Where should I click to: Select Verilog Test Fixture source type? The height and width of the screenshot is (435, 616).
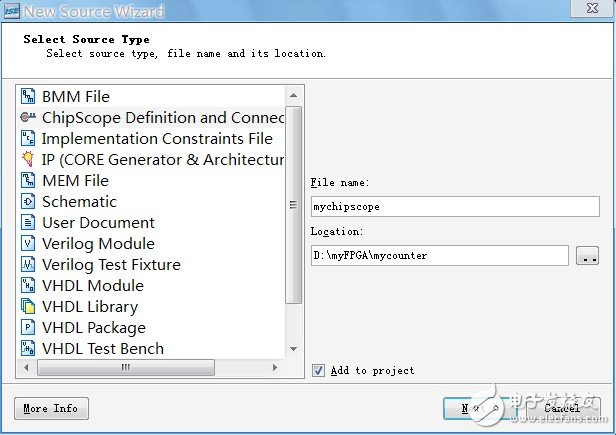(111, 265)
